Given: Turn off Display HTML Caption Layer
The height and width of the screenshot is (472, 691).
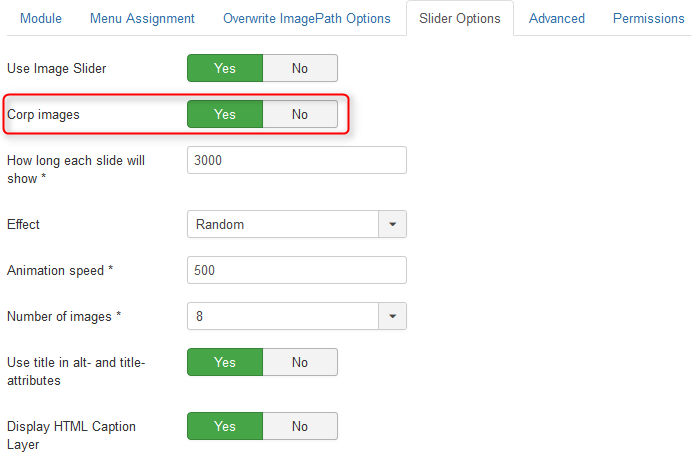Looking at the screenshot, I should (300, 426).
